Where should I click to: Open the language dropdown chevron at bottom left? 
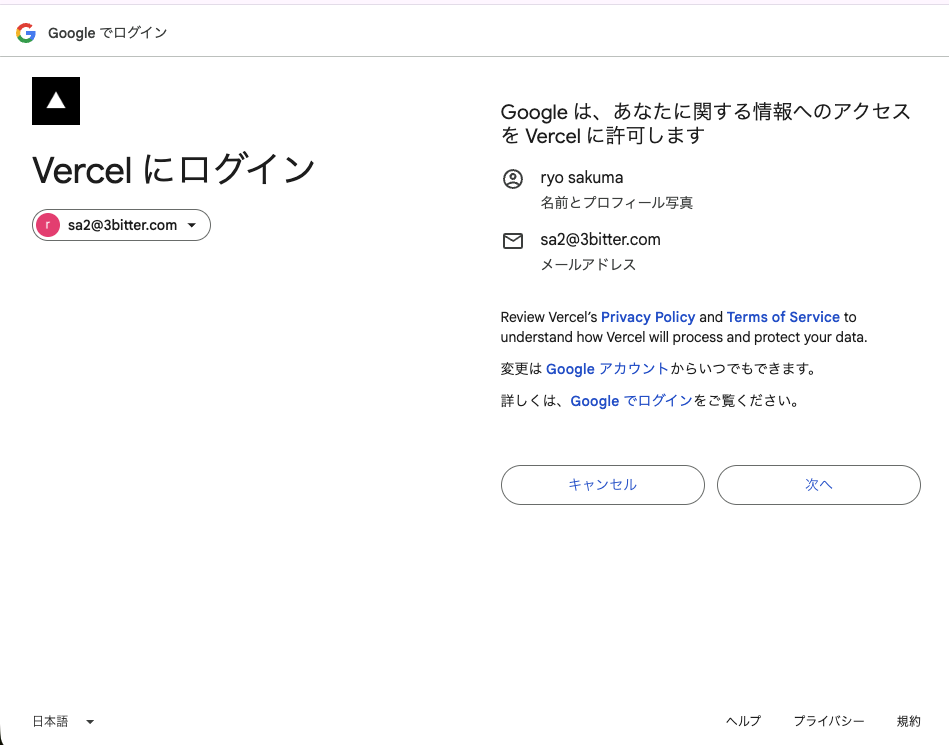(89, 721)
